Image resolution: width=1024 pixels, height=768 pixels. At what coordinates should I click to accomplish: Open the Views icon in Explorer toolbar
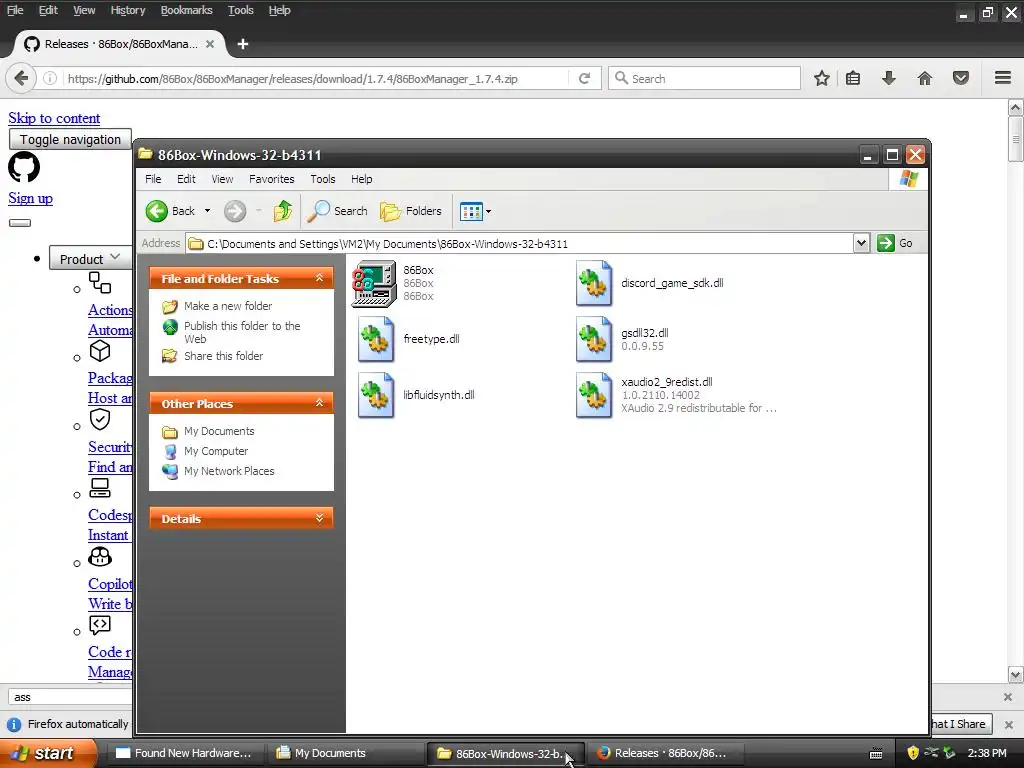(471, 211)
